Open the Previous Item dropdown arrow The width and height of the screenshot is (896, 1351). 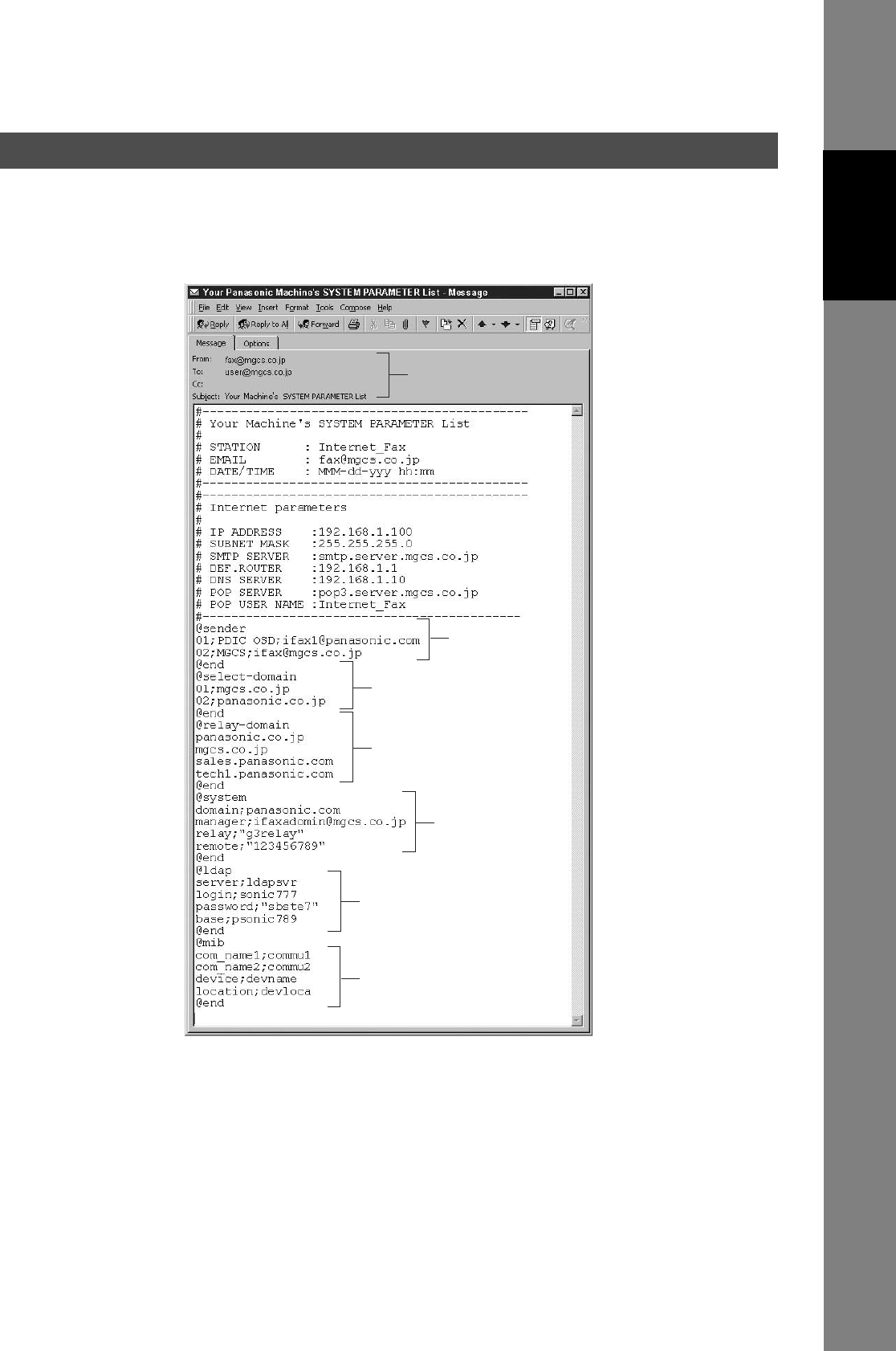point(493,324)
